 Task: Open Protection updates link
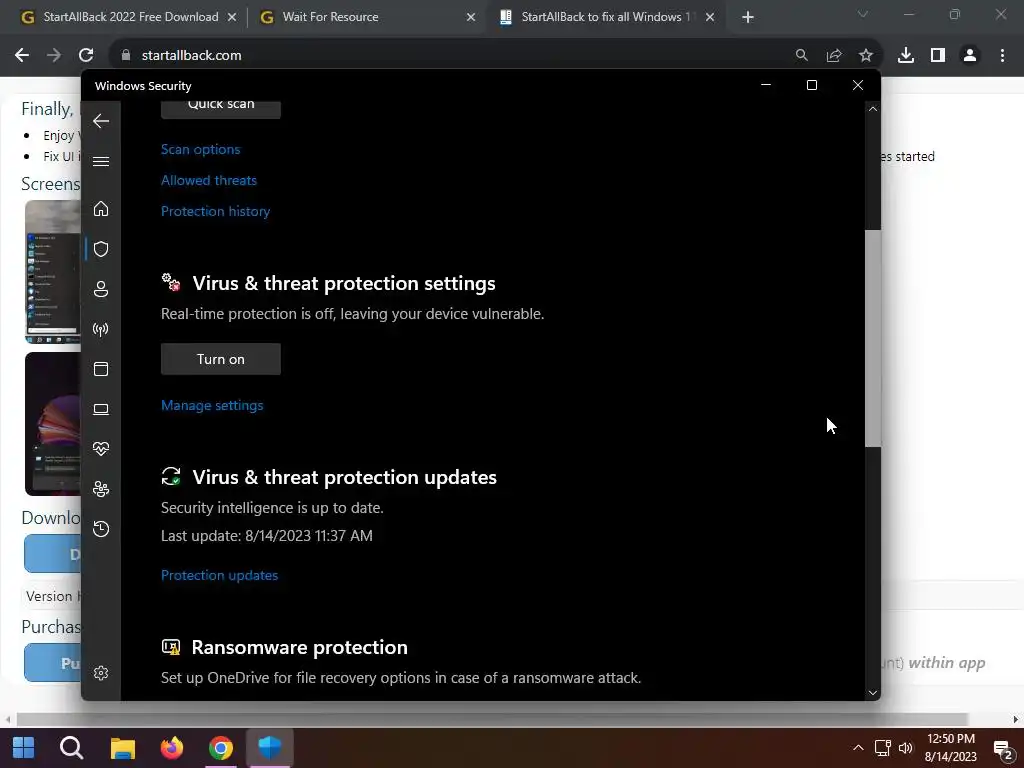pyautogui.click(x=219, y=575)
